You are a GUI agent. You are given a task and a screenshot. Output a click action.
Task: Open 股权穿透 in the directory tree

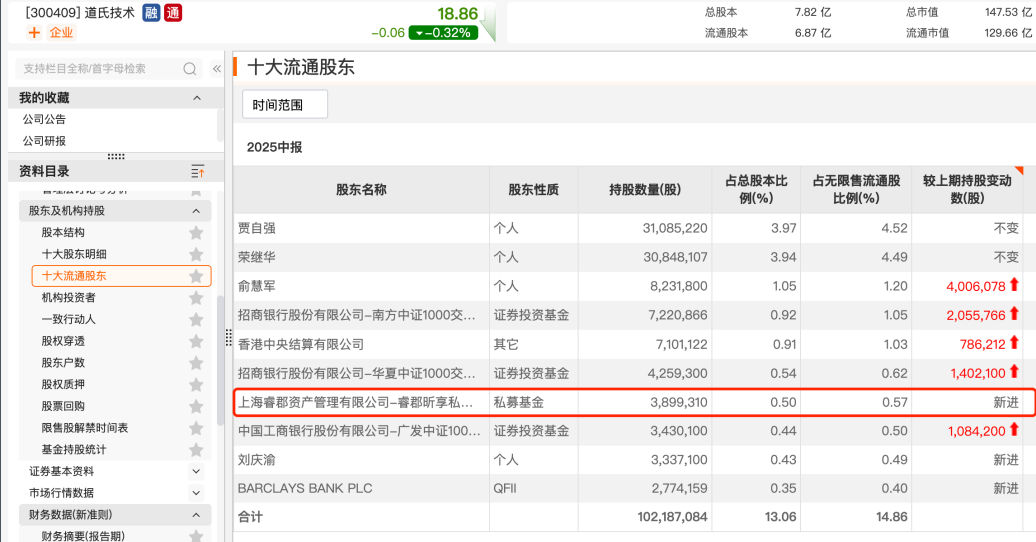(63, 341)
